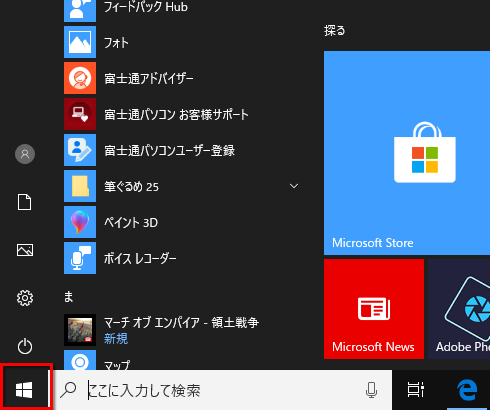490x410 pixels.
Task: Open the Settings gear icon
Action: pos(25,298)
